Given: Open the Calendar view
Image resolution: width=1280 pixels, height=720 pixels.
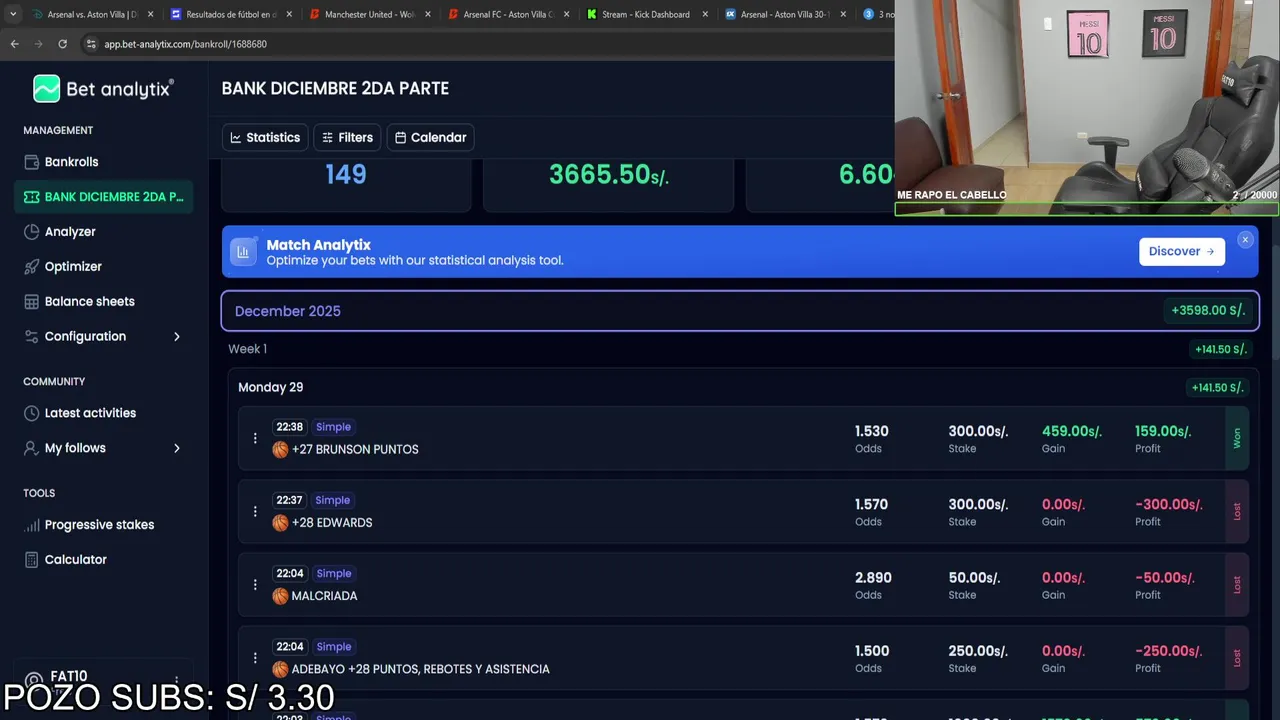Looking at the screenshot, I should click(430, 138).
